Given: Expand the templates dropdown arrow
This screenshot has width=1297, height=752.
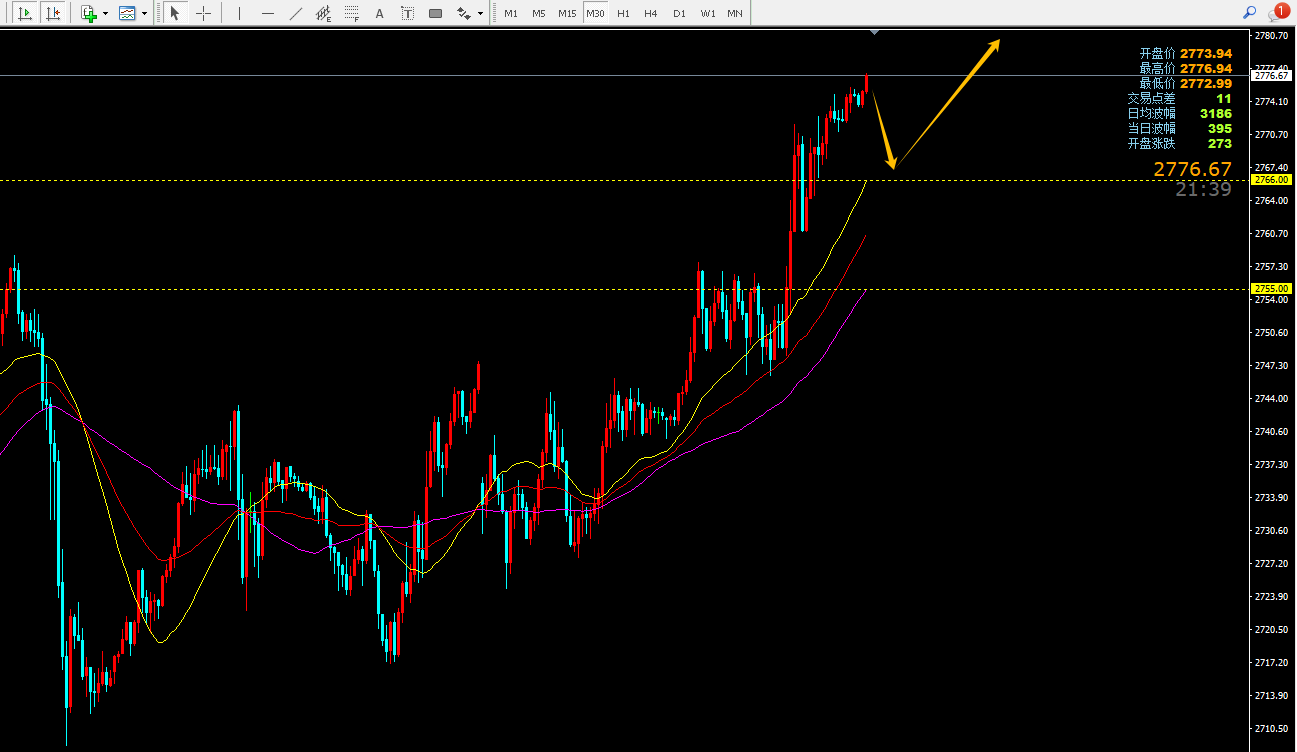Looking at the screenshot, I should [x=145, y=14].
